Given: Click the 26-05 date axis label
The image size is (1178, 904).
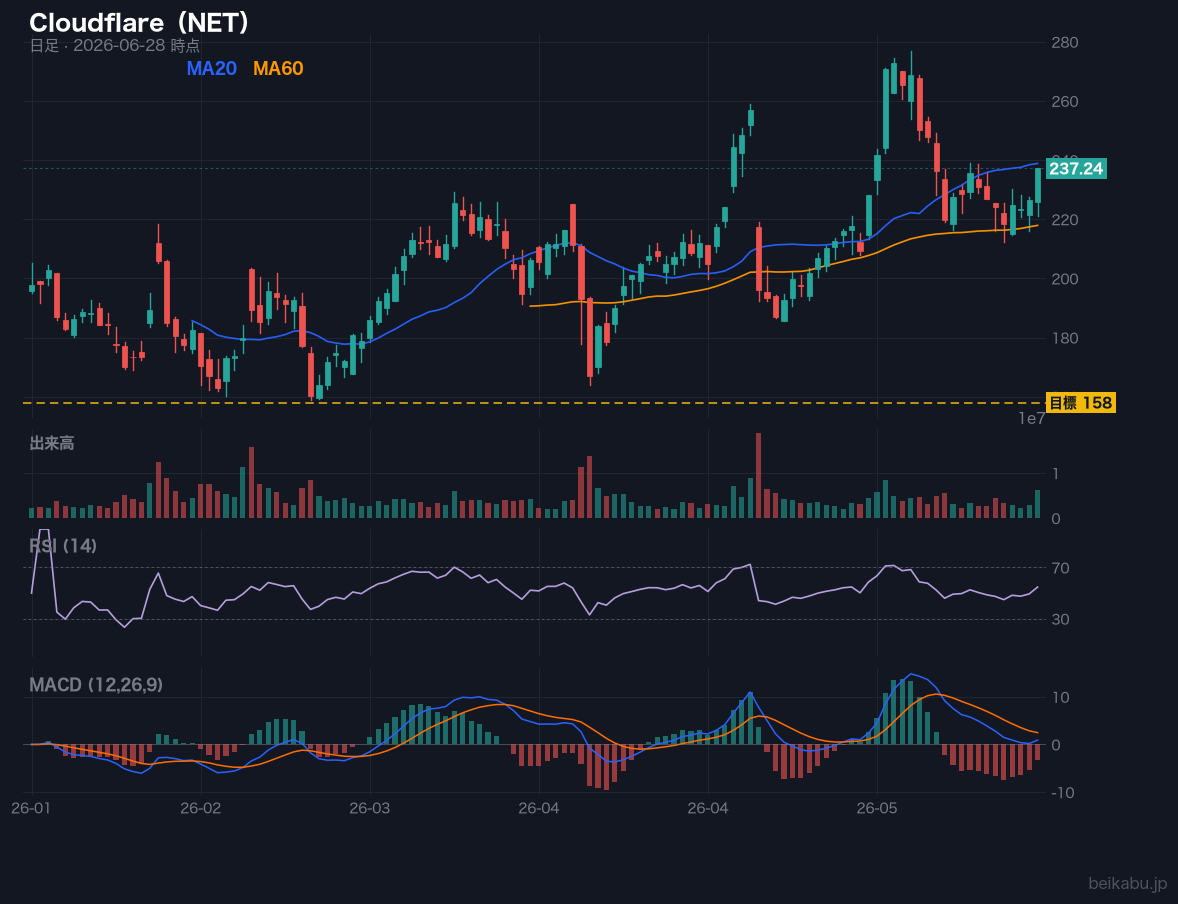Looking at the screenshot, I should click(877, 809).
